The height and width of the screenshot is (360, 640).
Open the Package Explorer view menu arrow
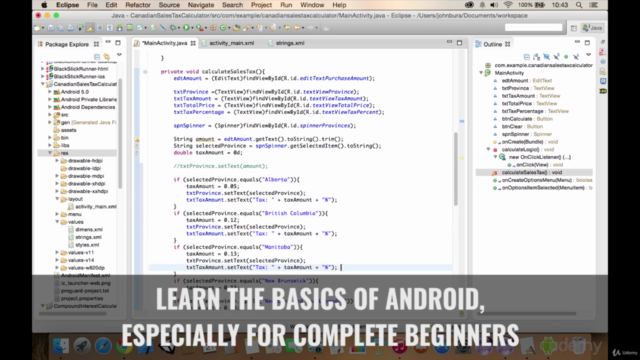point(119,54)
